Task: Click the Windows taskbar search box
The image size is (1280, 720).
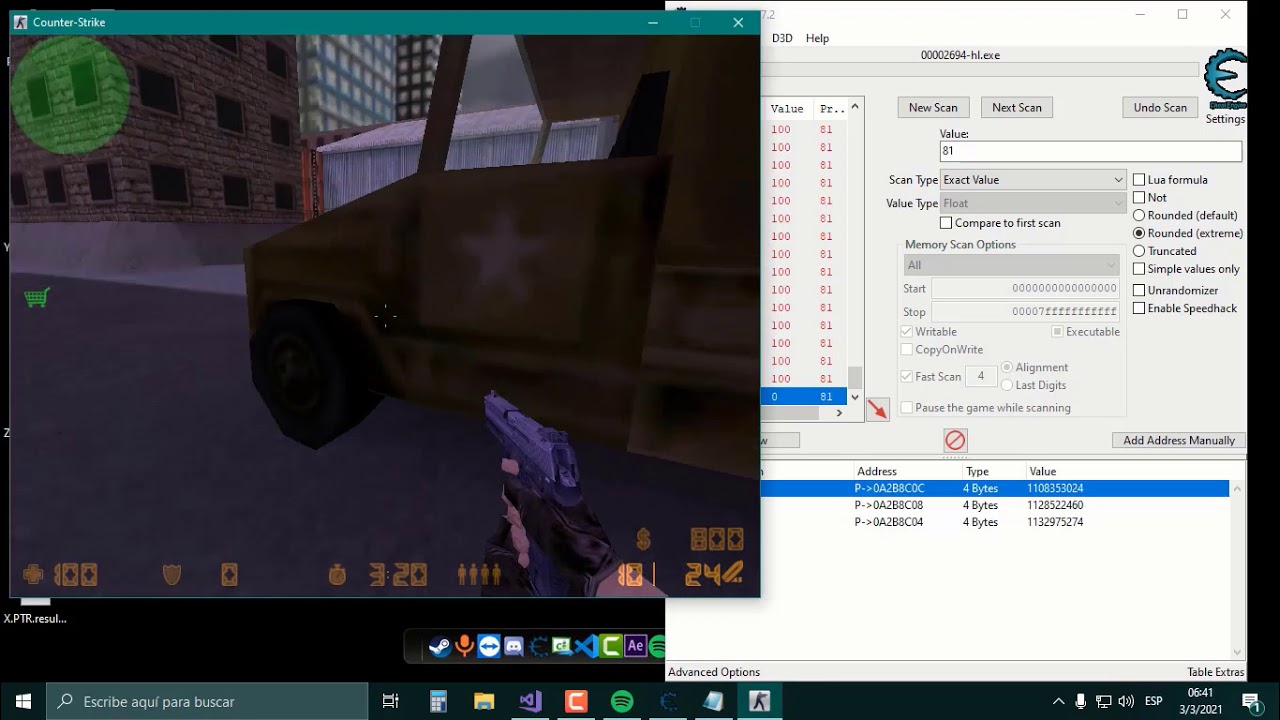Action: [x=208, y=701]
